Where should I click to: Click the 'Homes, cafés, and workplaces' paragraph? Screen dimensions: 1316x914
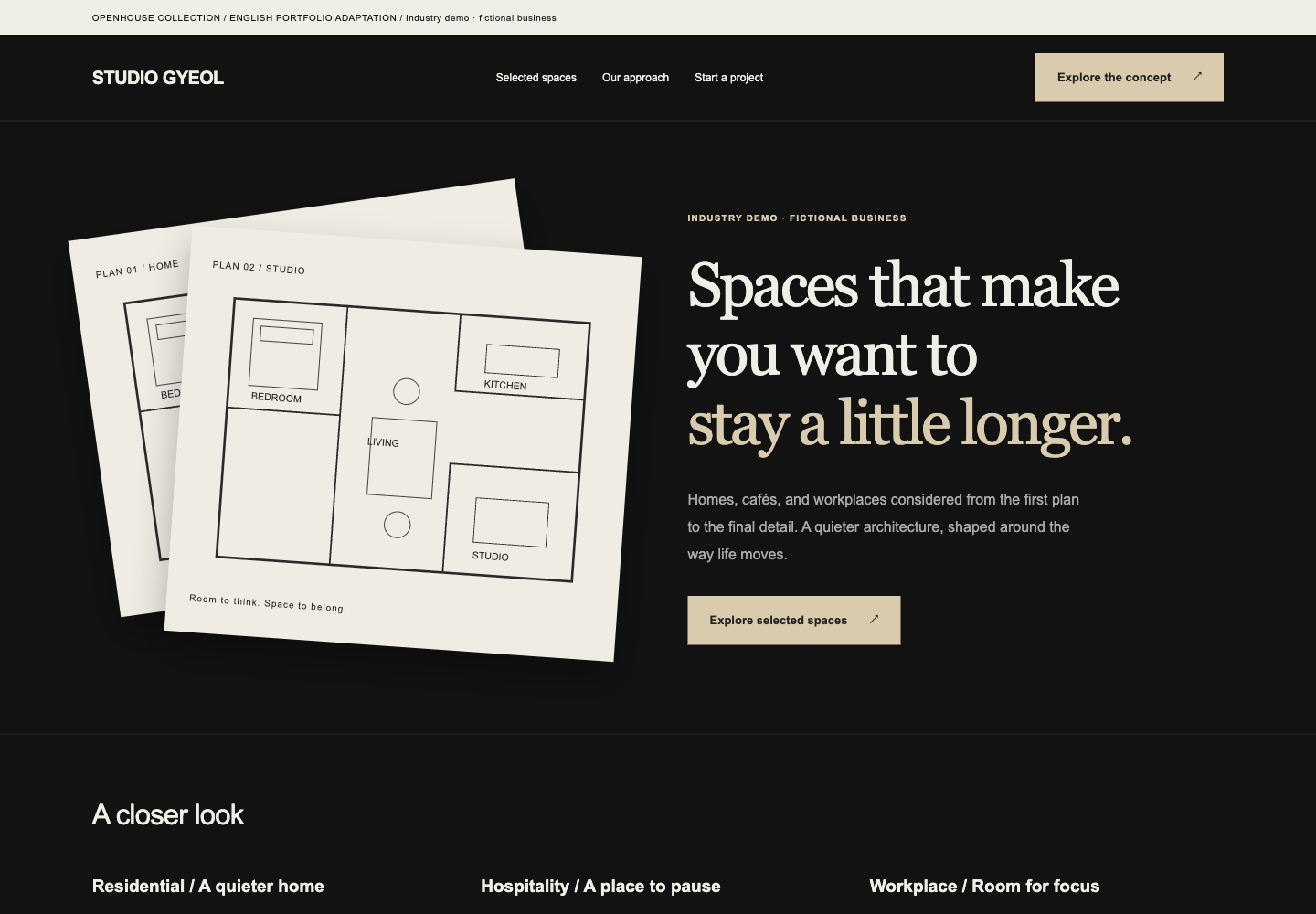(x=884, y=527)
